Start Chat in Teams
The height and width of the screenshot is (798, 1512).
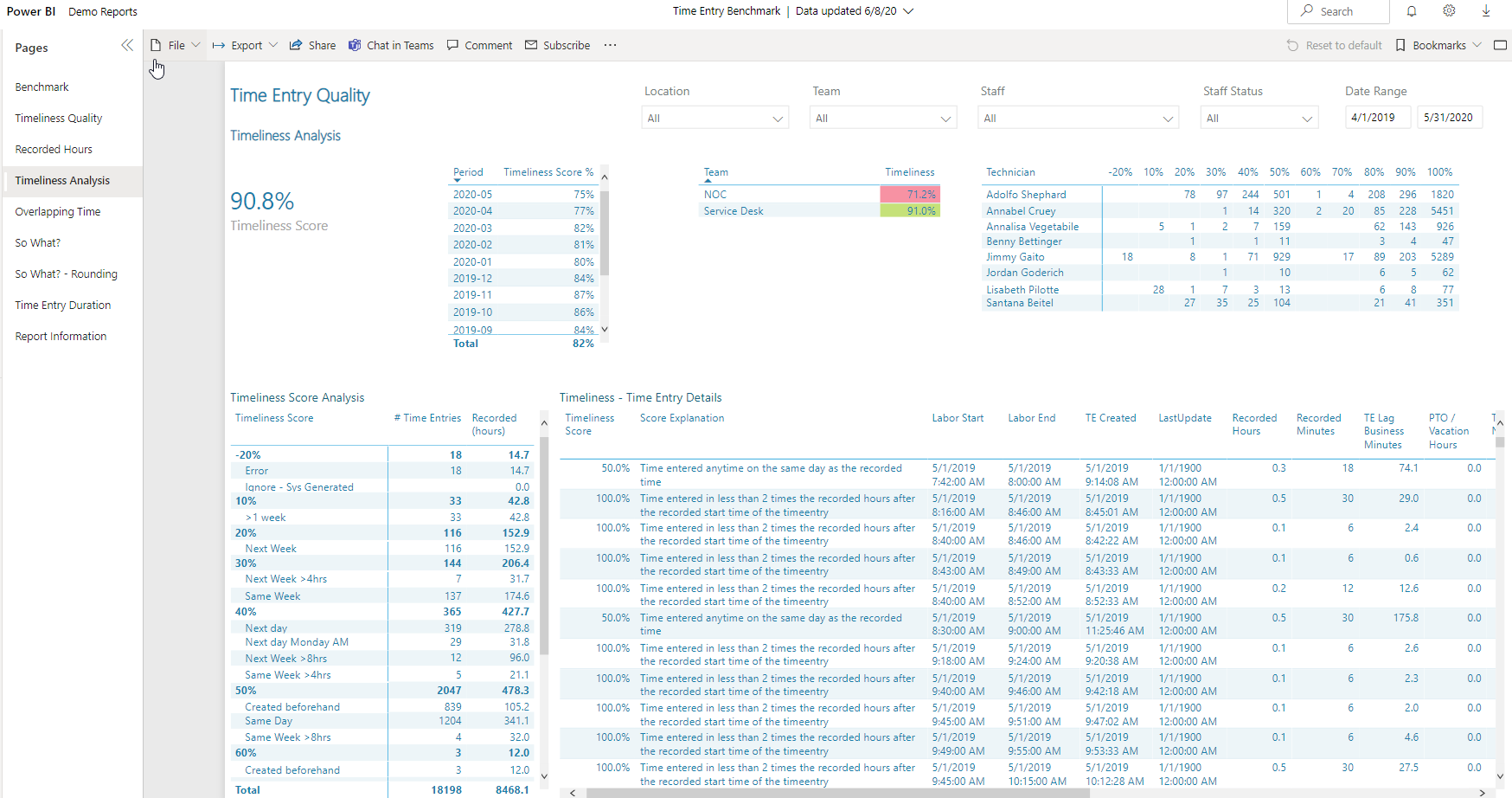[391, 45]
